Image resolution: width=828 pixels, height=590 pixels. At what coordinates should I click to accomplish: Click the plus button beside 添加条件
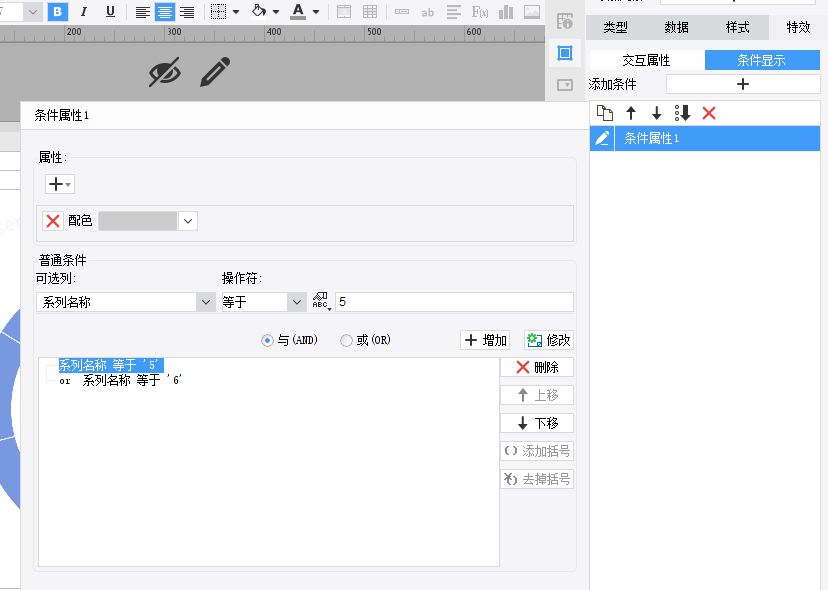point(743,84)
